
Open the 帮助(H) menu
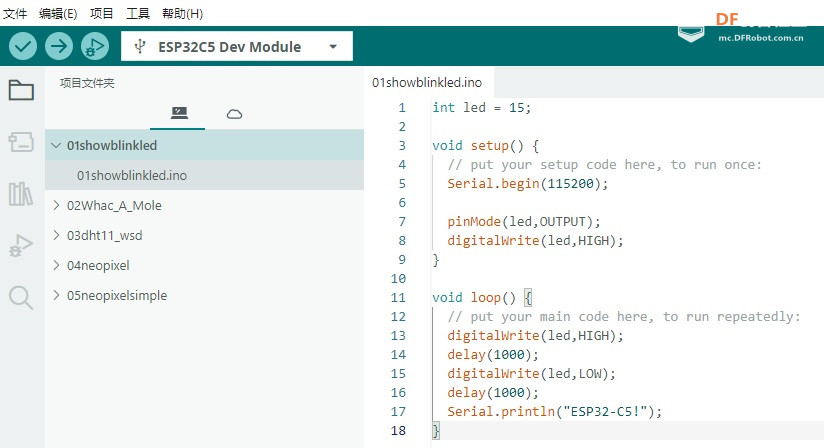[x=182, y=14]
